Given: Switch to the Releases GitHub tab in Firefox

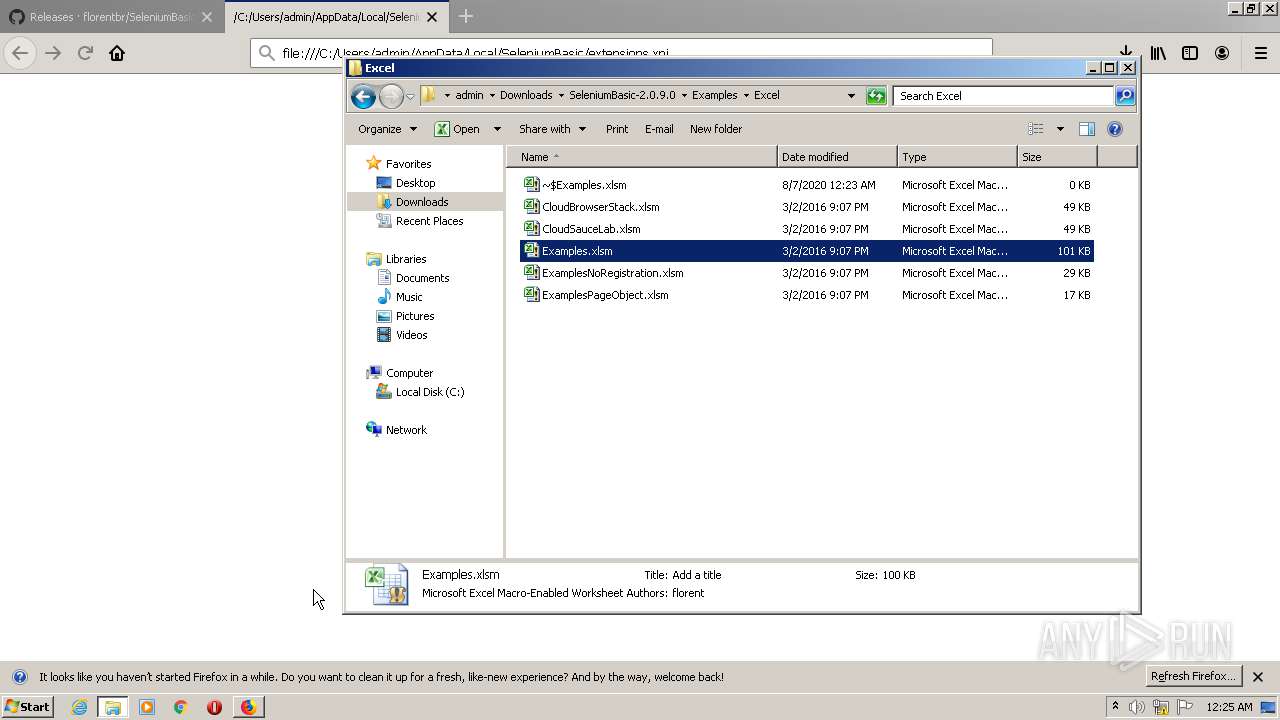Looking at the screenshot, I should point(111,17).
